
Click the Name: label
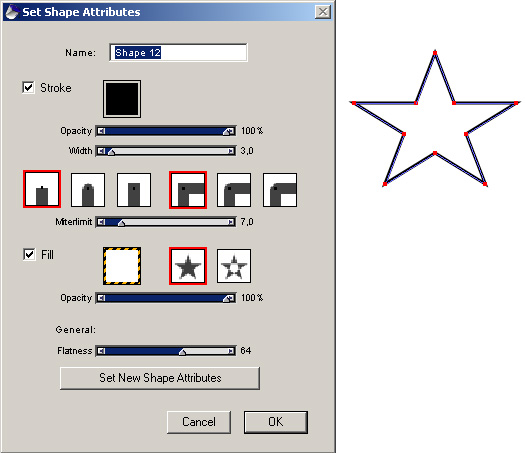point(80,53)
